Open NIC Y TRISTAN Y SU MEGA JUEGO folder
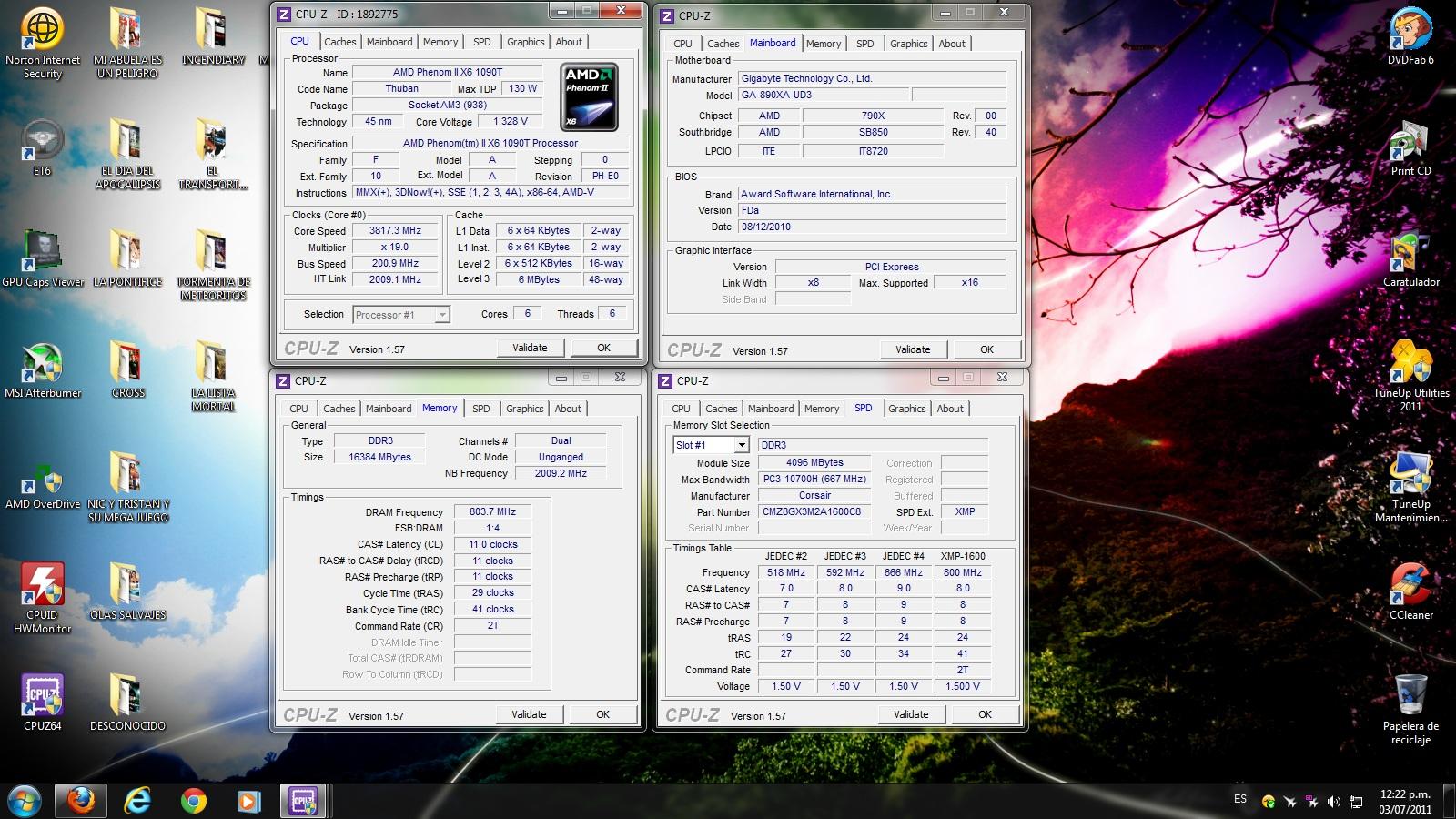The image size is (1456, 819). coord(127,489)
